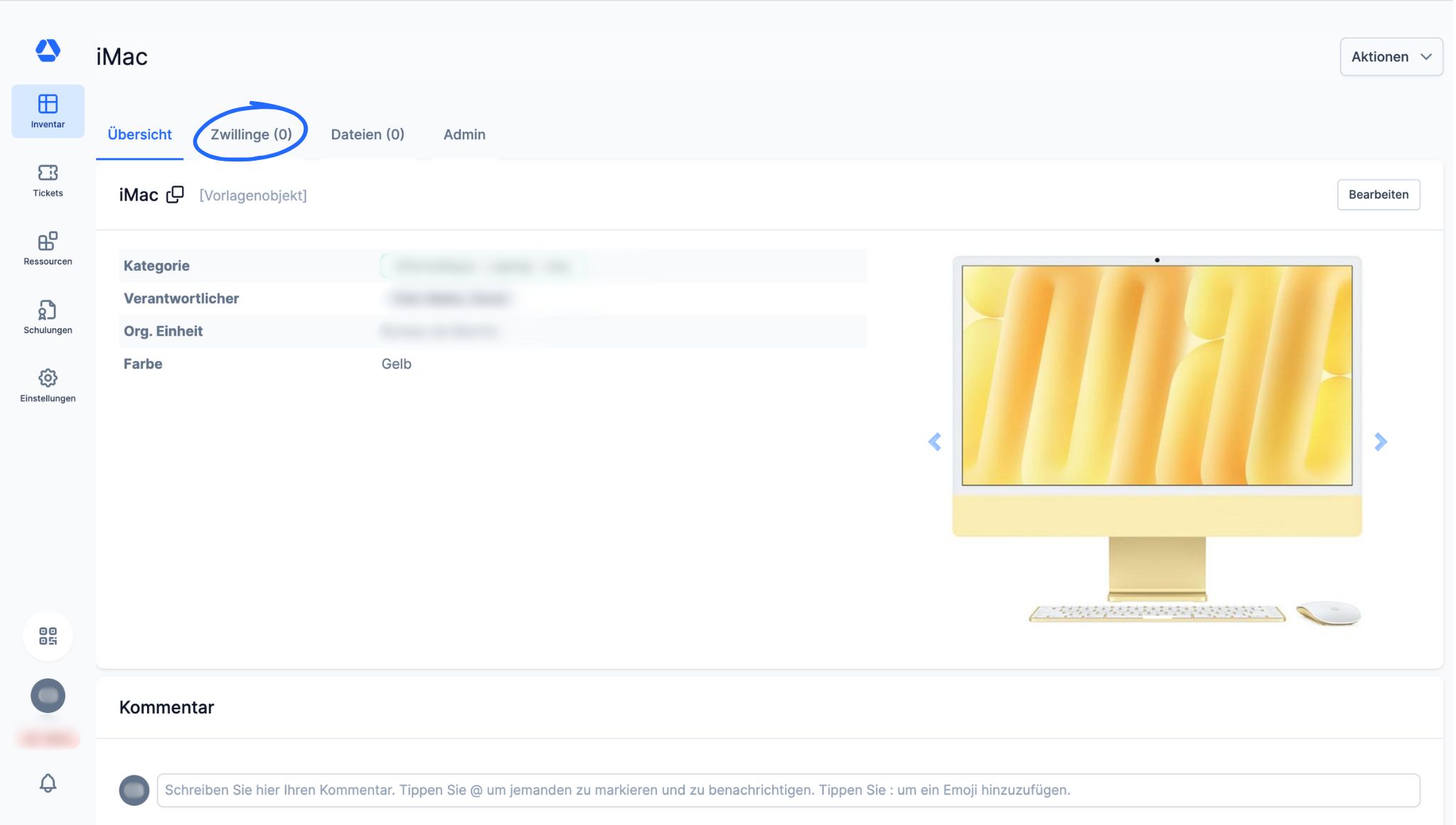Viewport: 1456px width, 825px height.
Task: Go to Ressourcen in sidebar
Action: [48, 249]
